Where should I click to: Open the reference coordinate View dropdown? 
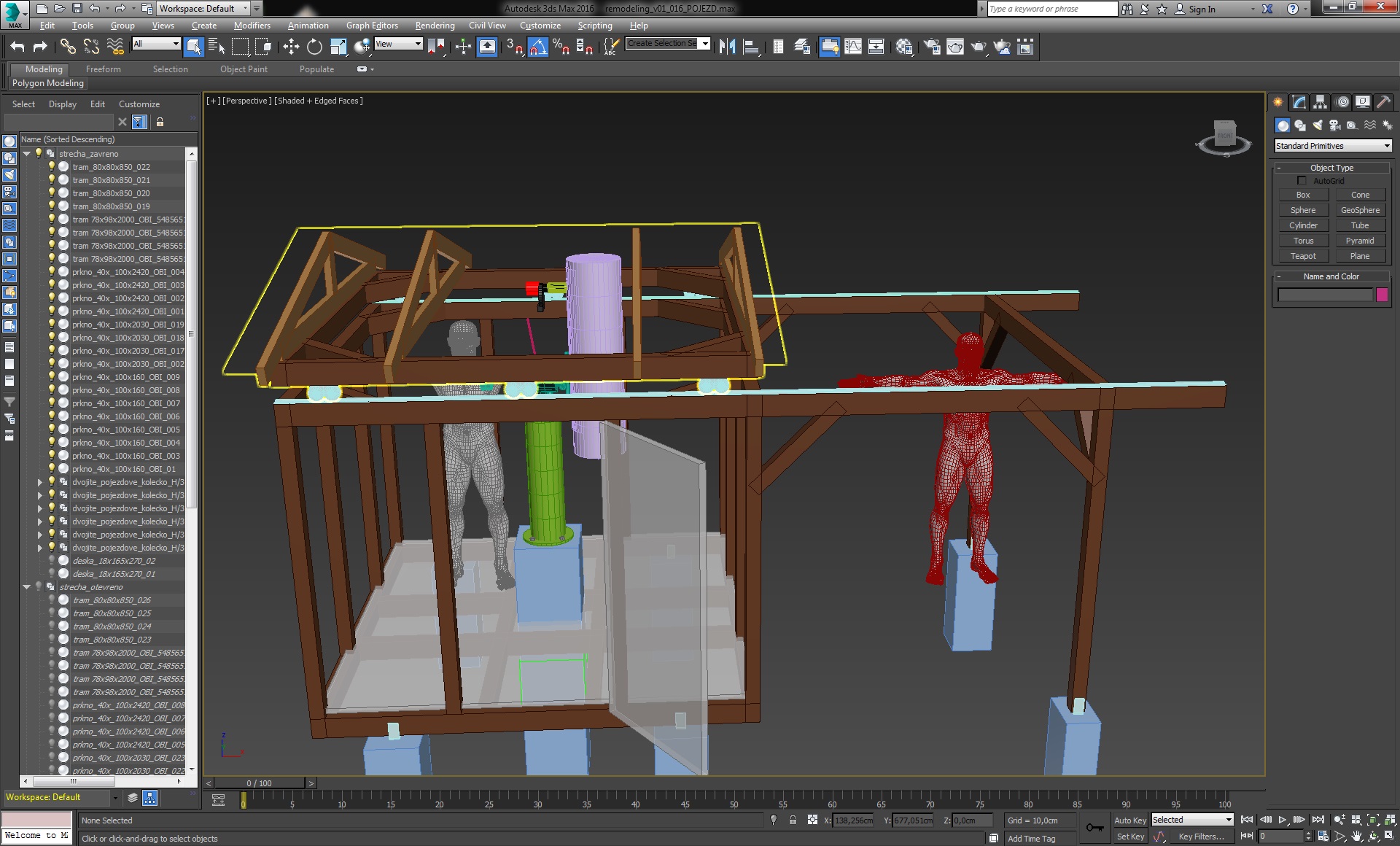[x=398, y=44]
